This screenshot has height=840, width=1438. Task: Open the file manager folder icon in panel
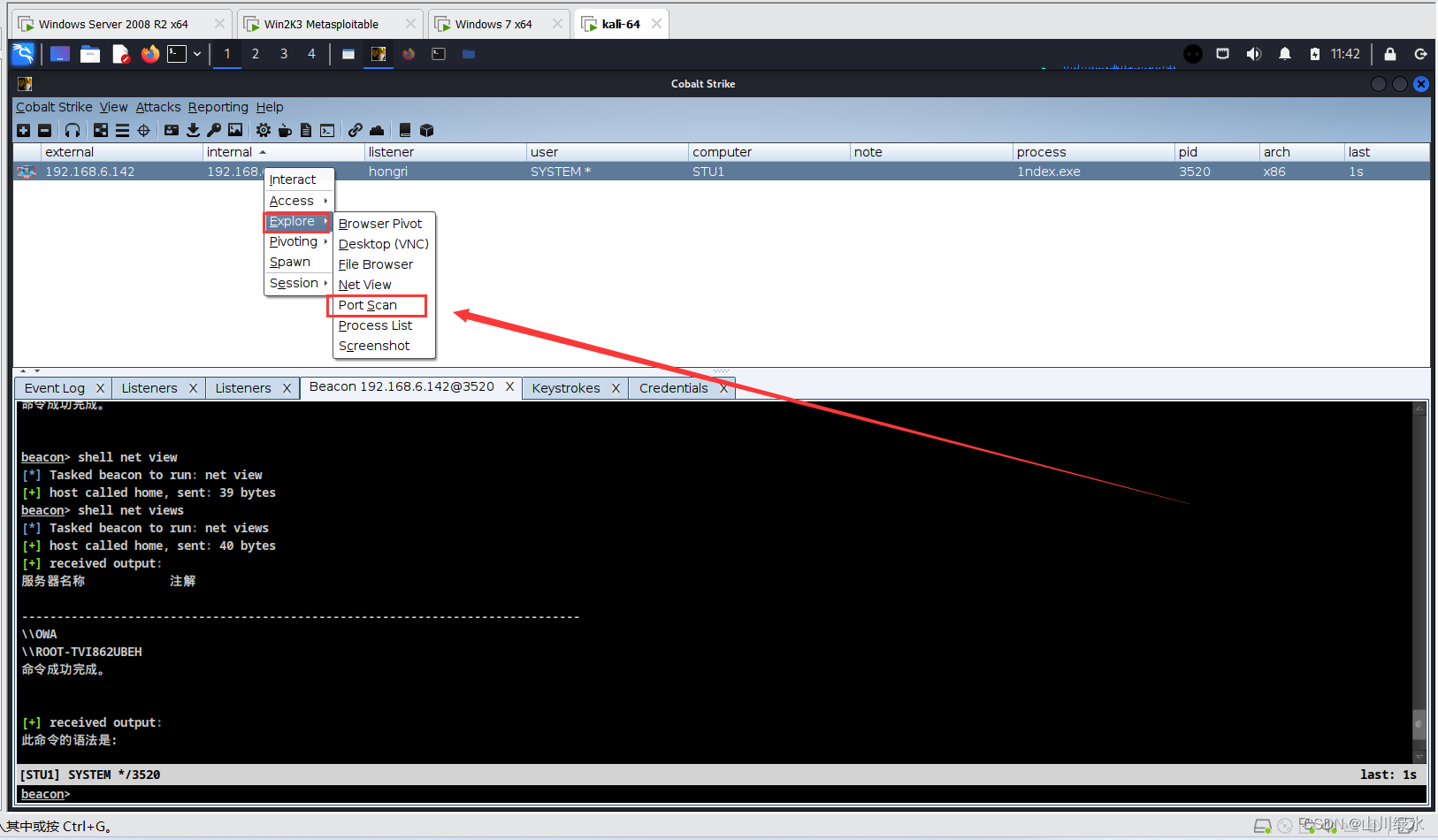click(90, 55)
